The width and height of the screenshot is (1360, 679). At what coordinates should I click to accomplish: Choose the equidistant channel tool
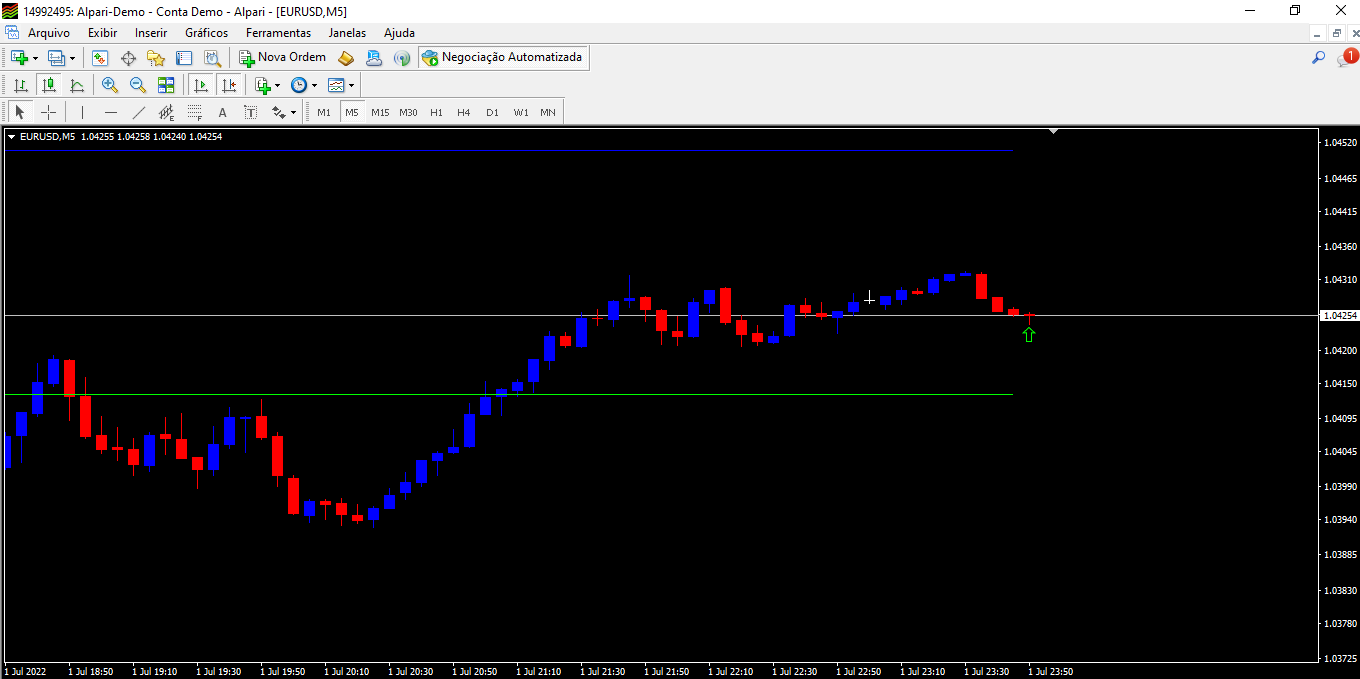[x=166, y=112]
